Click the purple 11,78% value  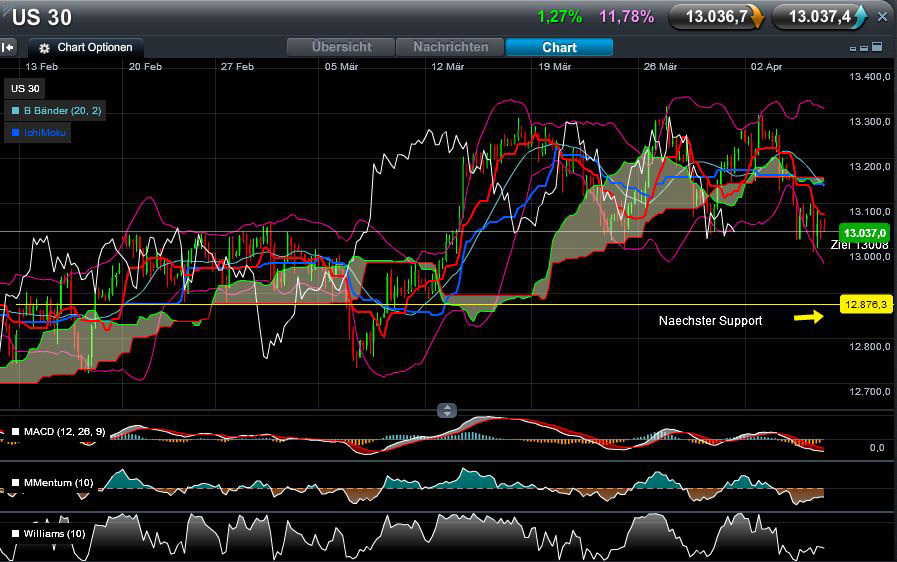tap(626, 17)
